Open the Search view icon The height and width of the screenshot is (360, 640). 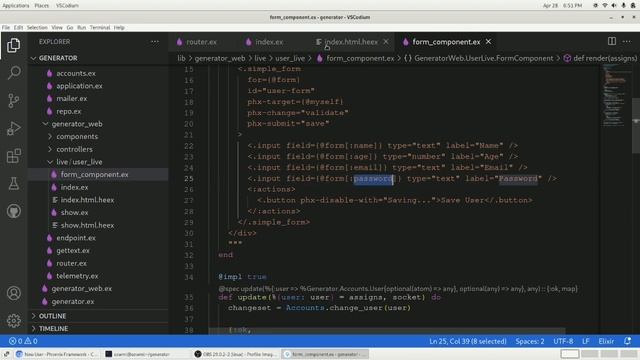[x=13, y=73]
